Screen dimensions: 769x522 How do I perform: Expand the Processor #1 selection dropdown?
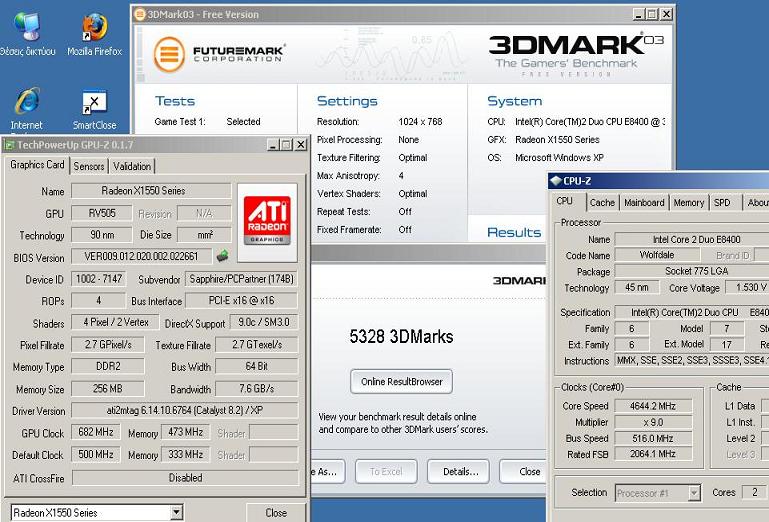(x=693, y=493)
